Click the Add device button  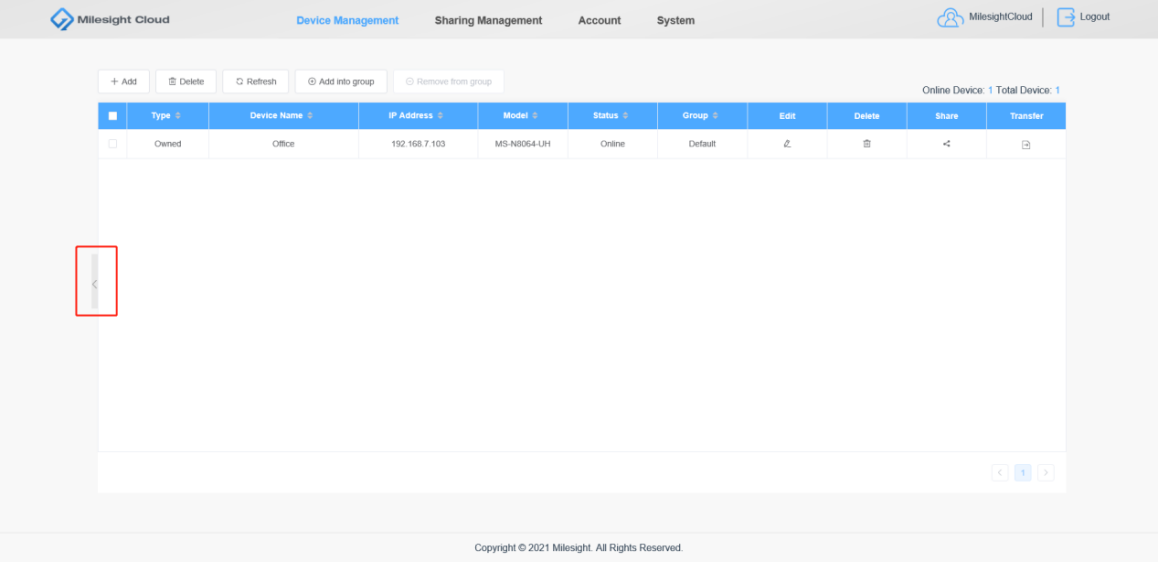123,81
